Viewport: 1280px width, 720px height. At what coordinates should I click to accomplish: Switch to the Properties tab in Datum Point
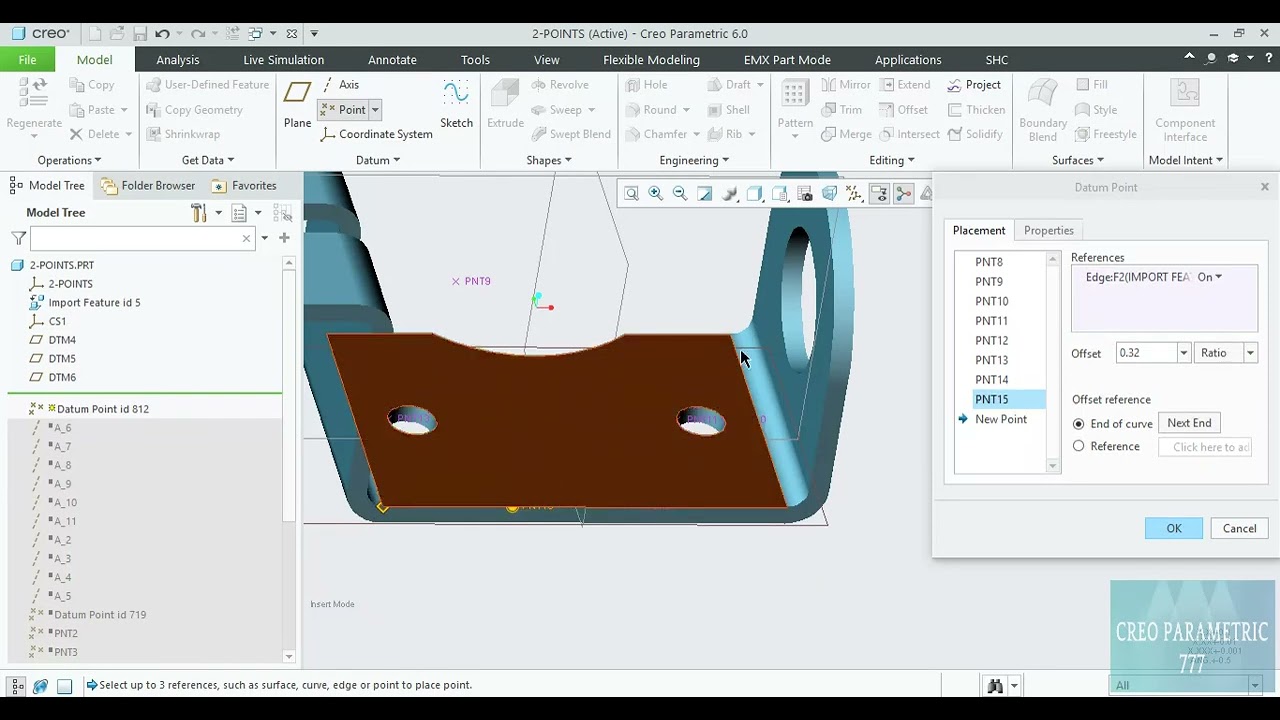[x=1048, y=231]
